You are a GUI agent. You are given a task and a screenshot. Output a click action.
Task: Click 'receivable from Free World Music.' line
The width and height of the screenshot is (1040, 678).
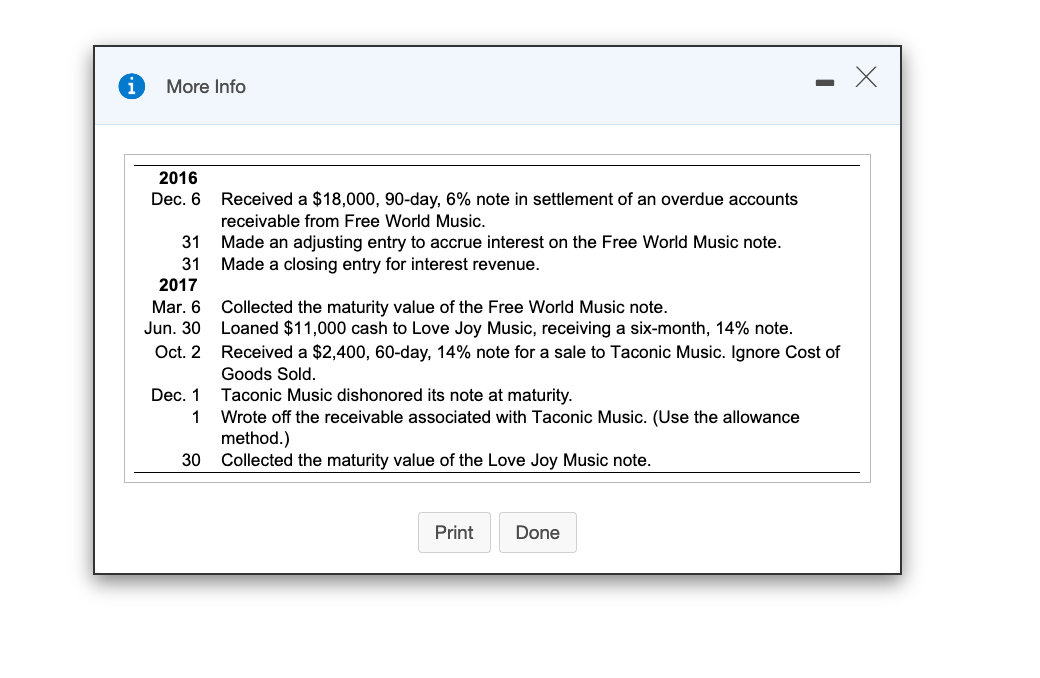[x=353, y=221]
